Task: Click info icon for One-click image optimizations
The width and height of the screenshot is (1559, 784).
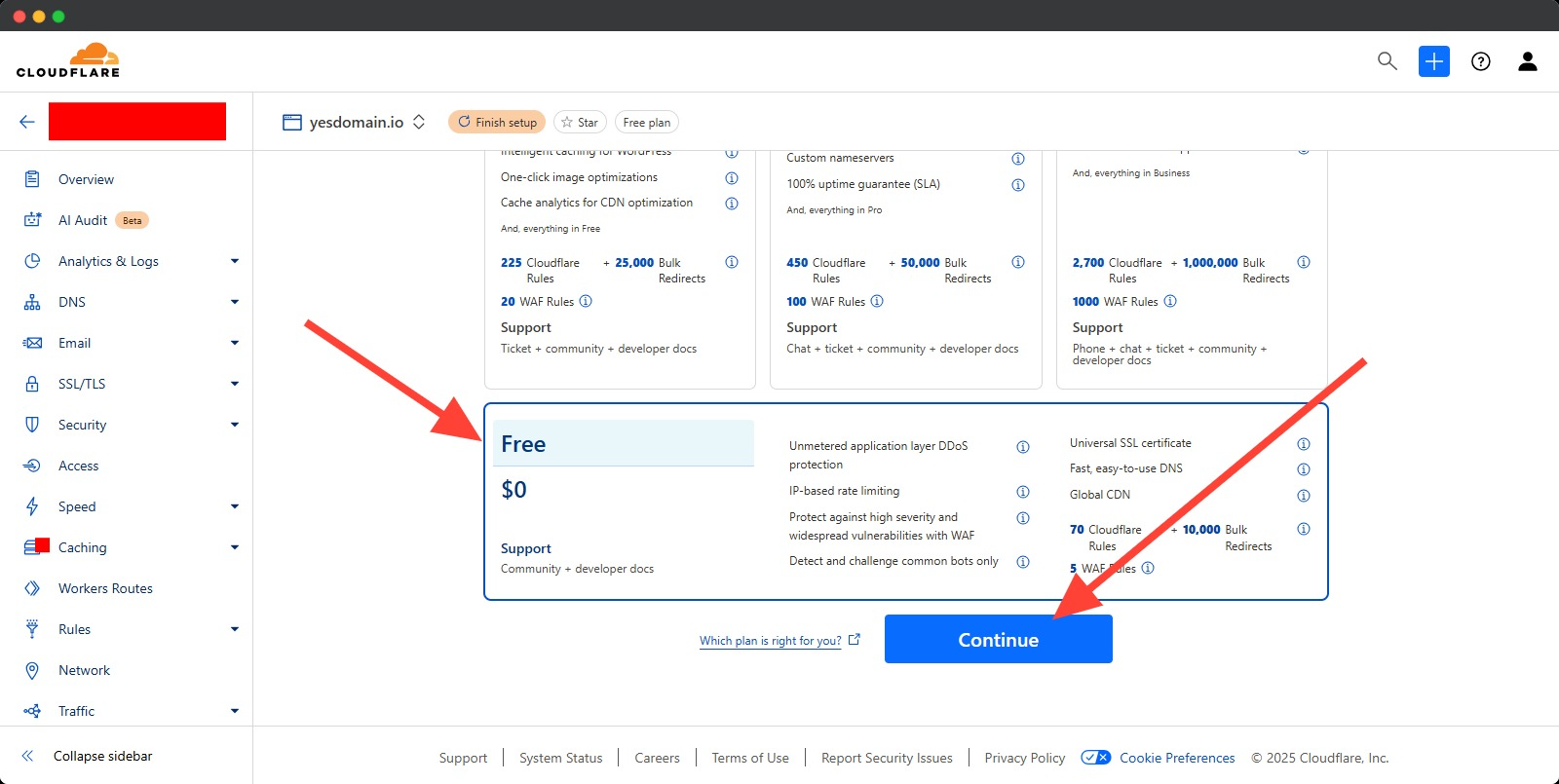Action: point(732,178)
